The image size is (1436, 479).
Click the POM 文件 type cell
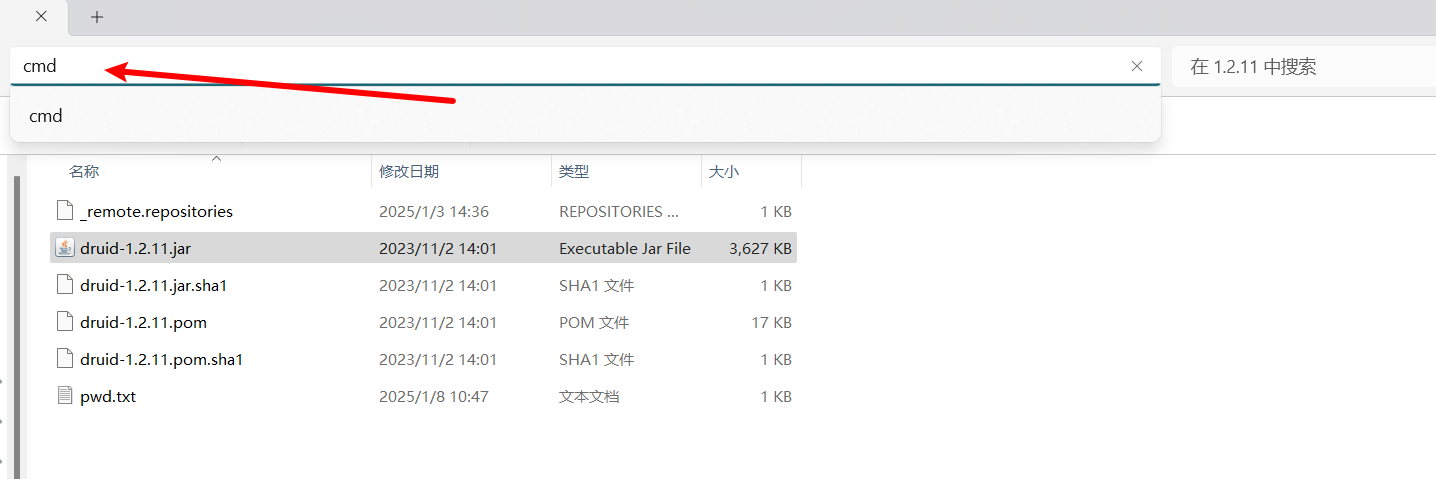coord(594,322)
